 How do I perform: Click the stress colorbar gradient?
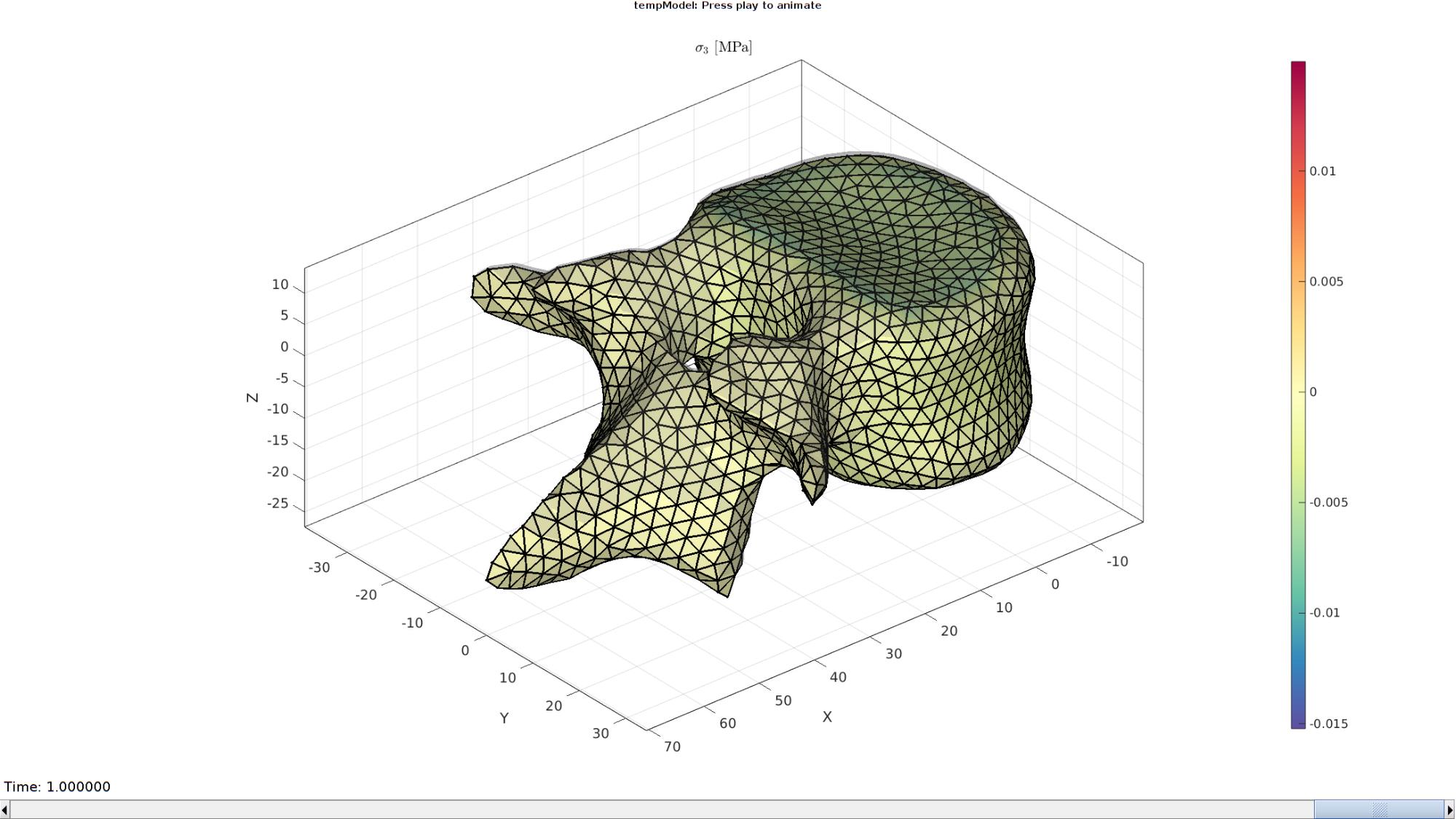tap(1298, 395)
